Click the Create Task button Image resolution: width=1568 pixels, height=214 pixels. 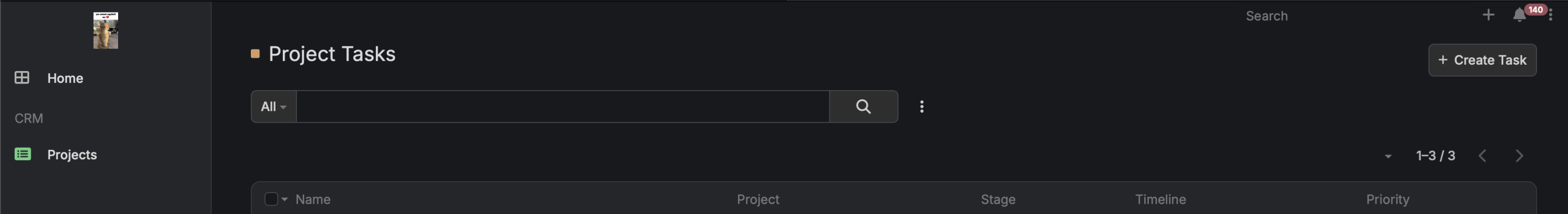1482,60
